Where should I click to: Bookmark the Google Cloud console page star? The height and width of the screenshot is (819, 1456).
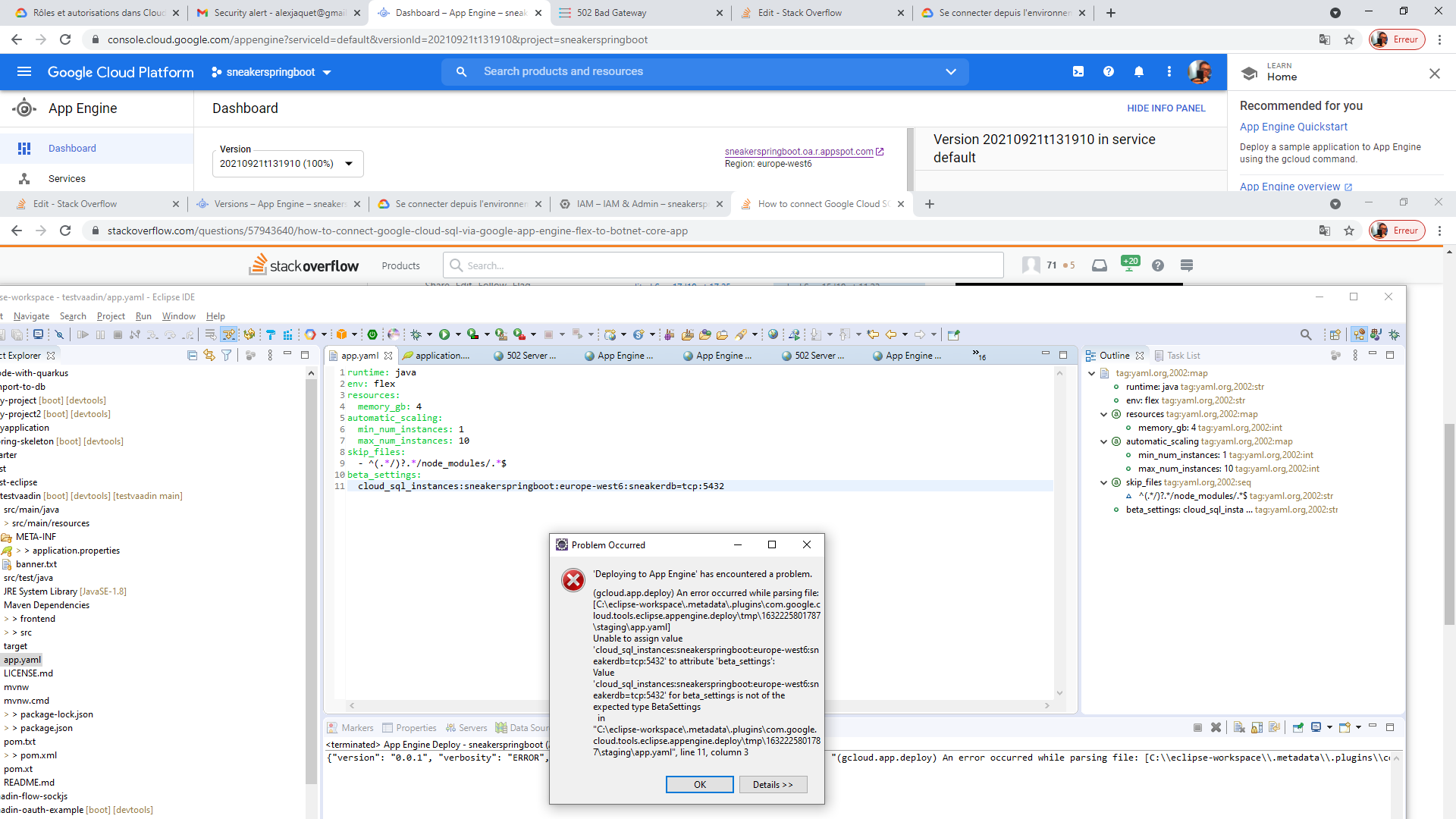(x=1349, y=39)
